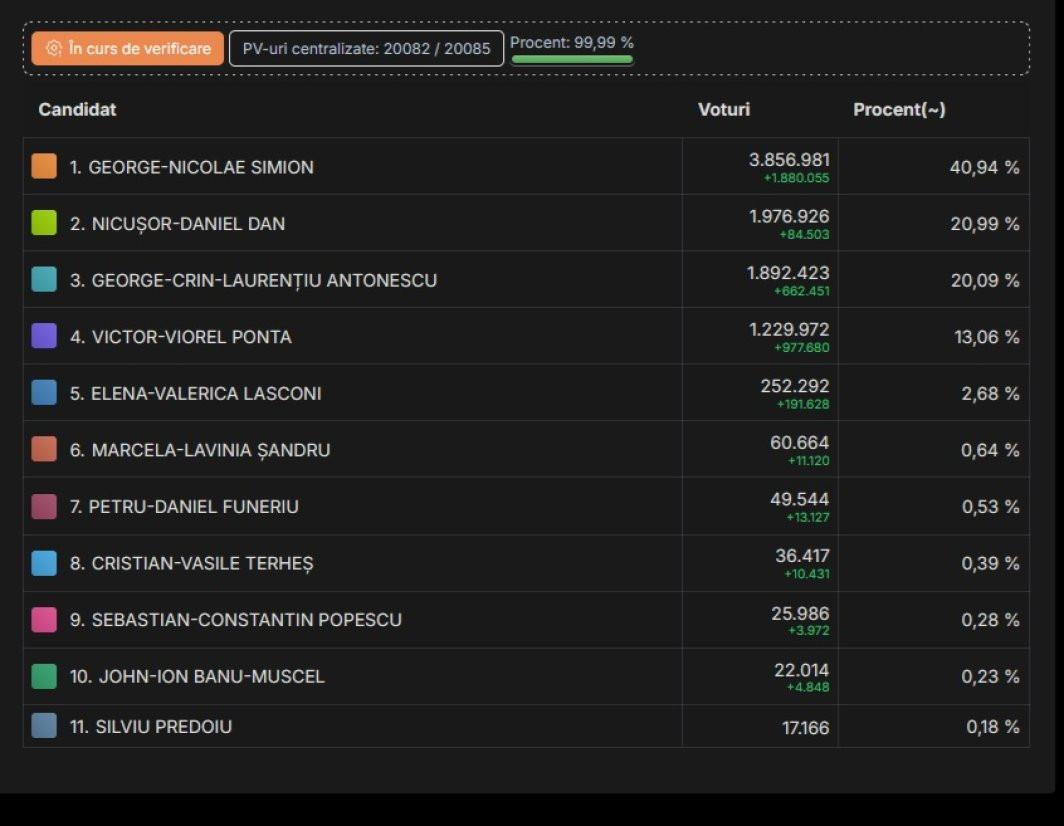Click the gear icon in verification badge
Screen dimensions: 1064x826
coord(54,48)
